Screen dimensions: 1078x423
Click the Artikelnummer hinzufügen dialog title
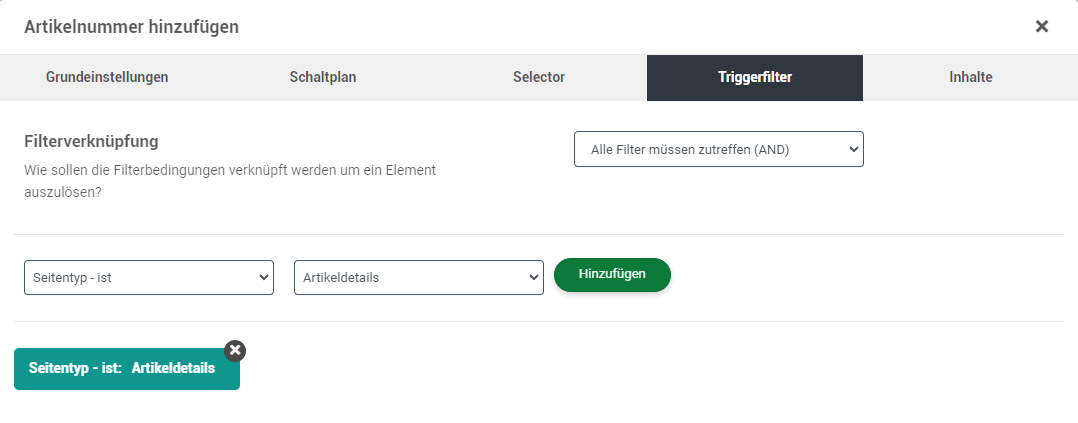click(x=131, y=27)
